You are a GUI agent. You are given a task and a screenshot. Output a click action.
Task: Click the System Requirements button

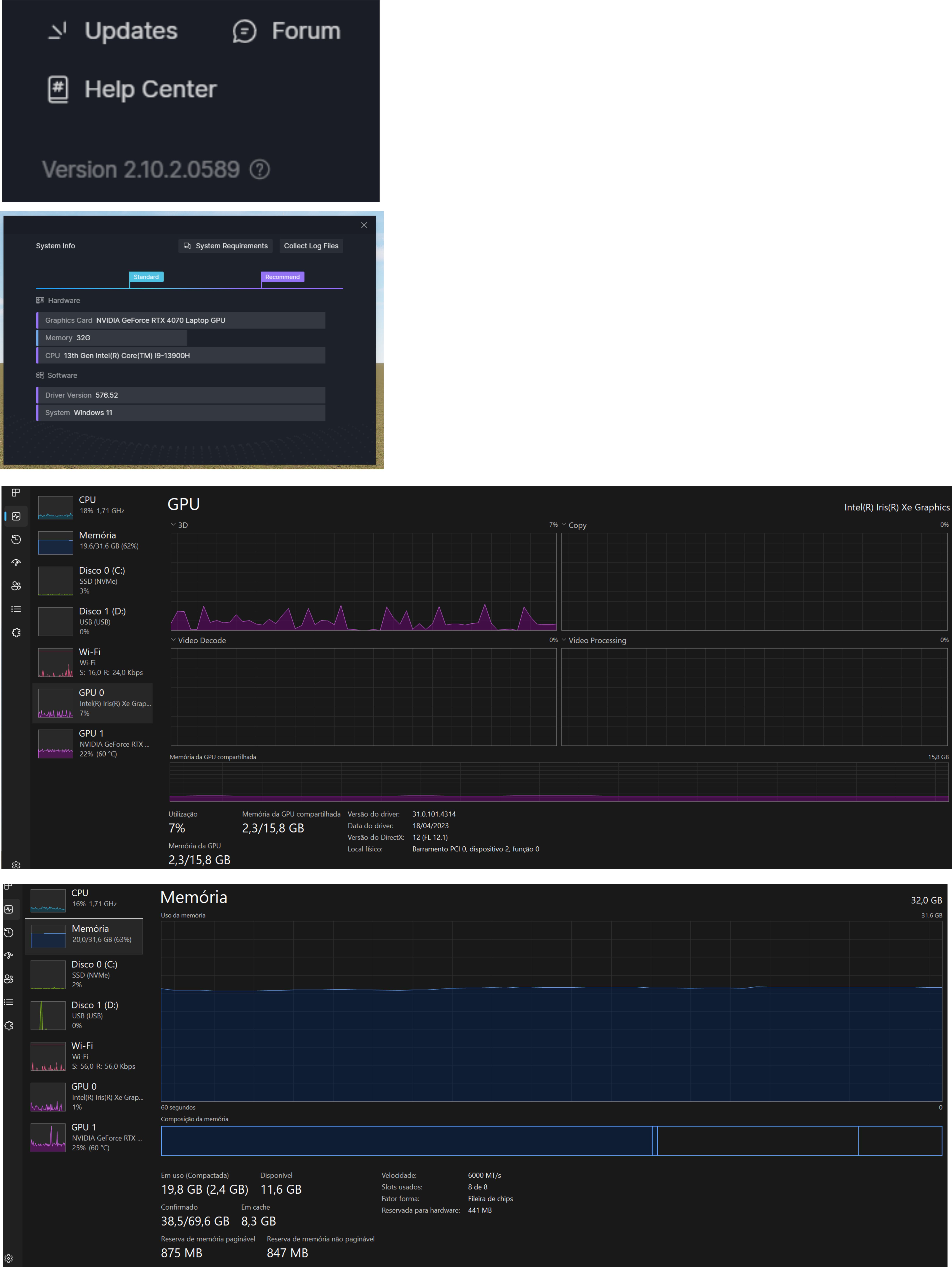[x=226, y=246]
